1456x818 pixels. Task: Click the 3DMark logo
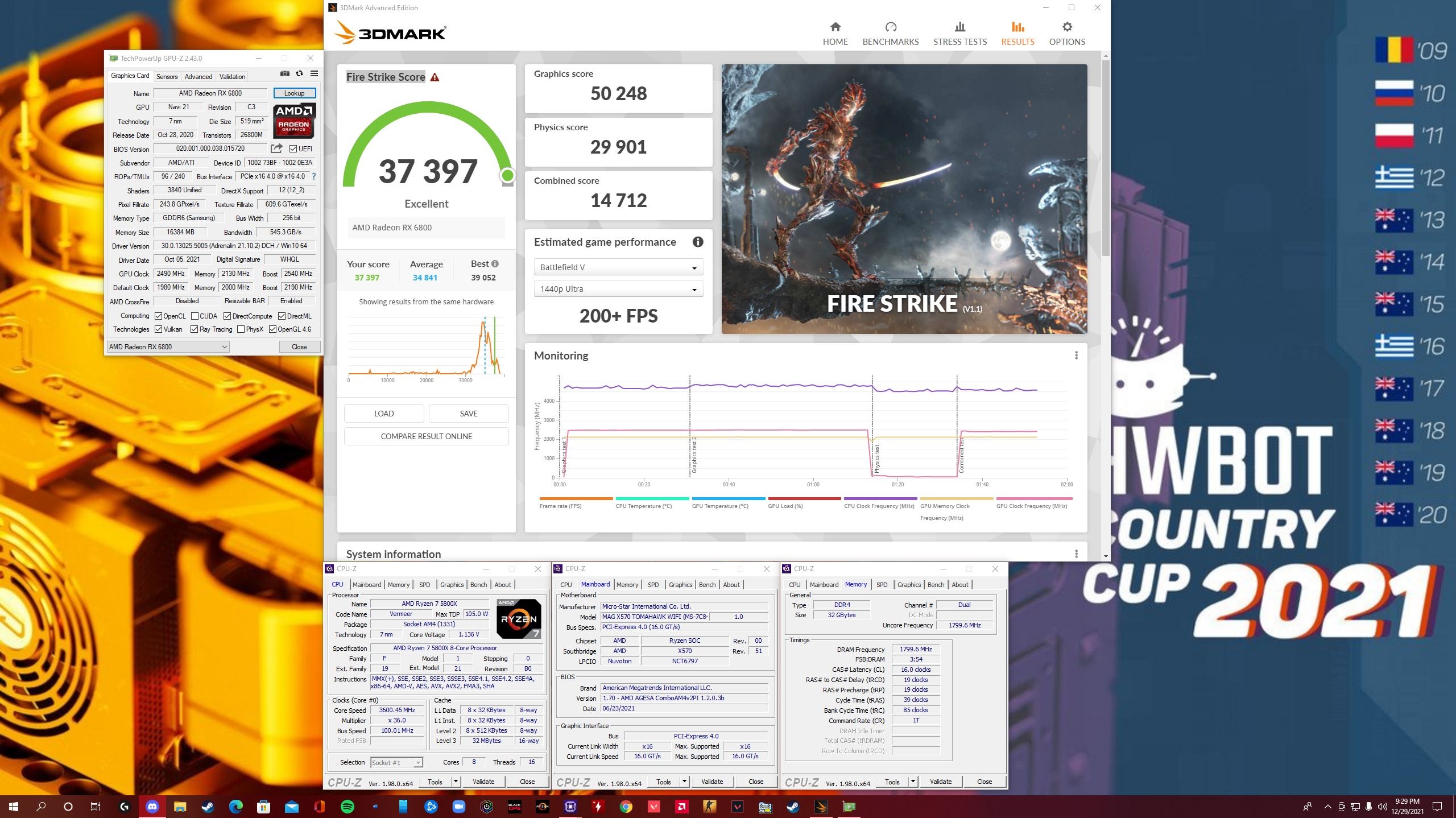coord(391,32)
